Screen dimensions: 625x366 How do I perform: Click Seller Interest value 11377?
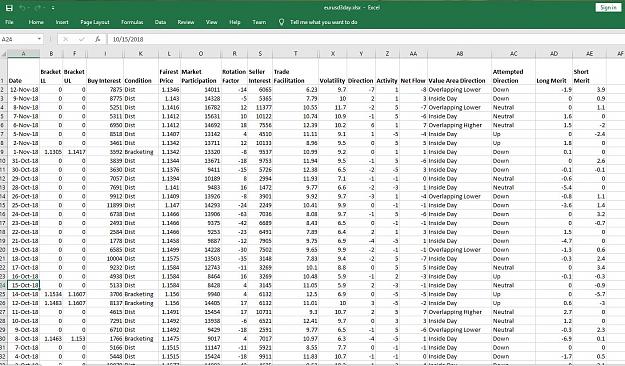pyautogui.click(x=260, y=108)
